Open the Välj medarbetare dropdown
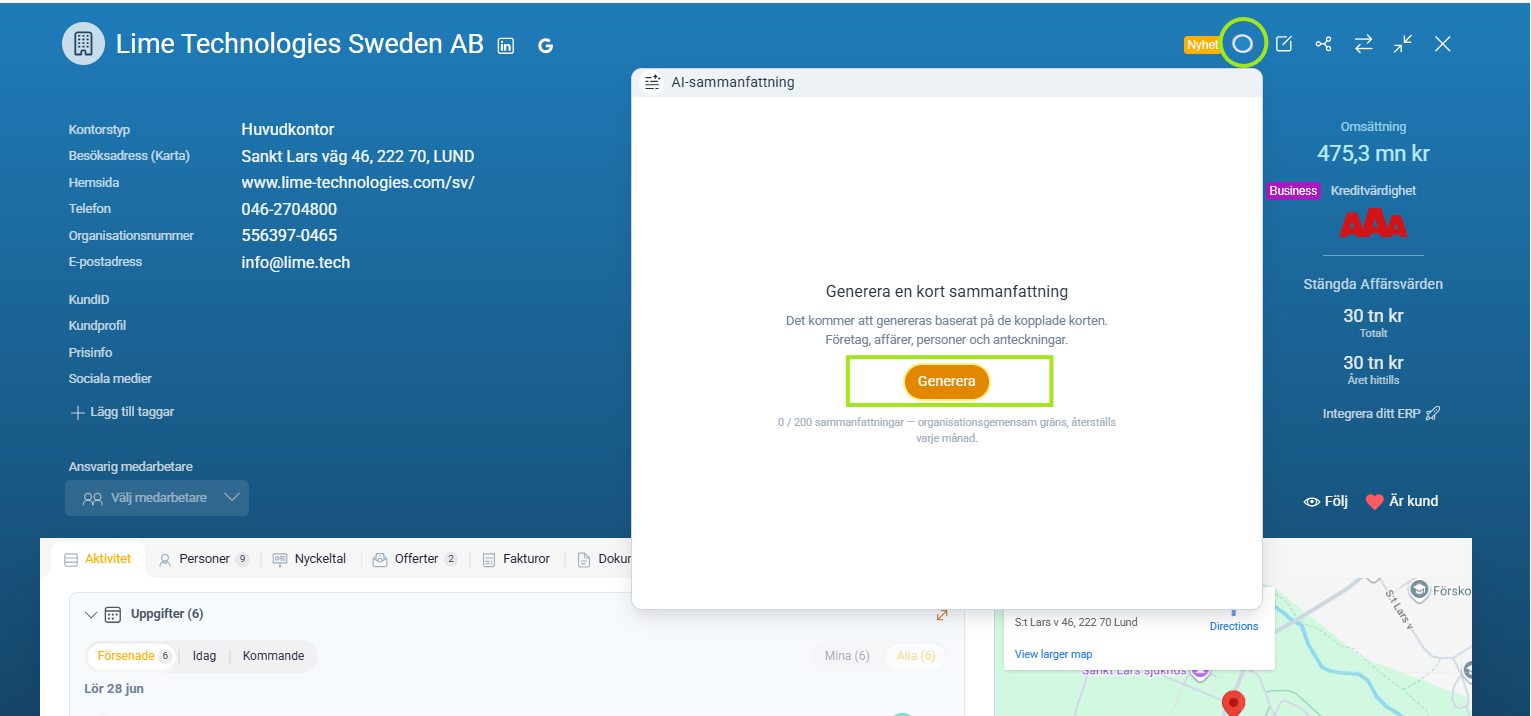This screenshot has width=1531, height=716. click(x=157, y=498)
